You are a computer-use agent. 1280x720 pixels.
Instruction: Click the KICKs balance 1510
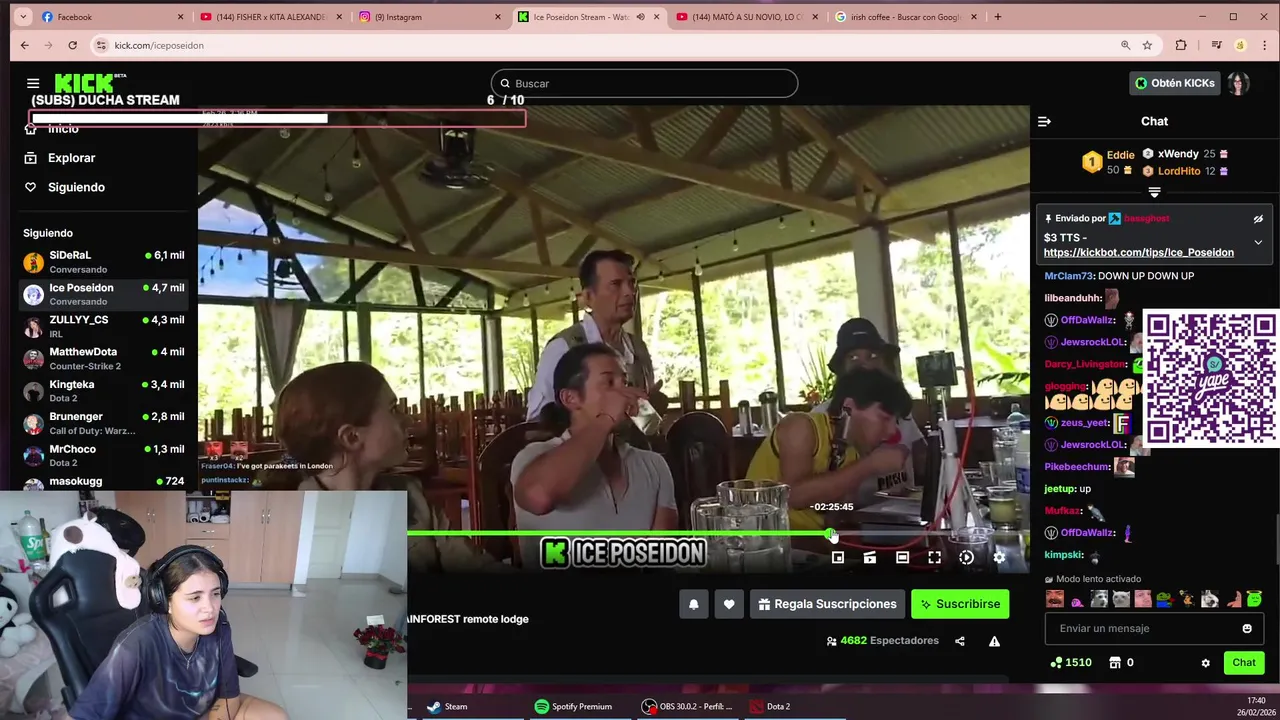point(1070,662)
